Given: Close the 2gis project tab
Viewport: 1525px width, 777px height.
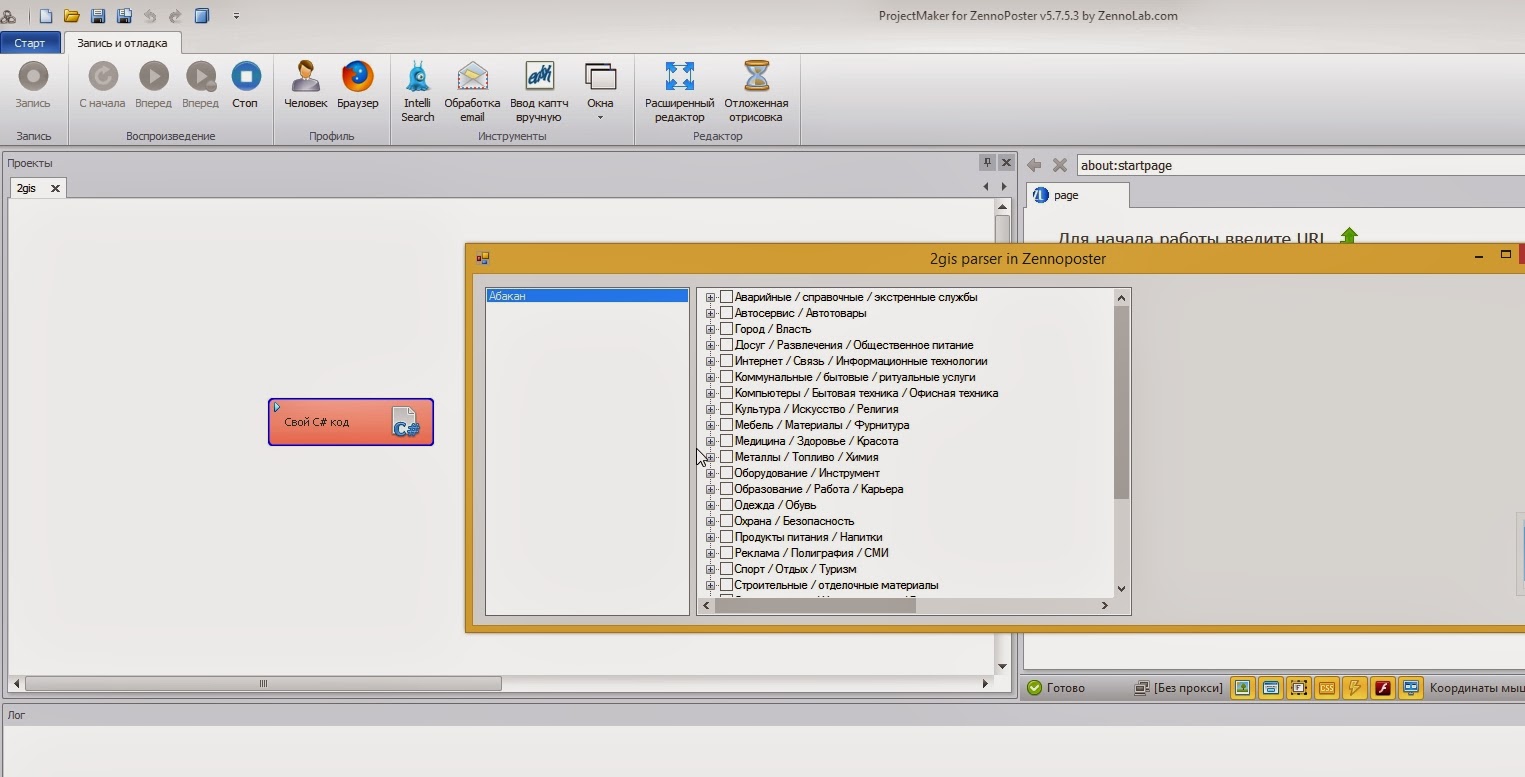Looking at the screenshot, I should point(55,188).
